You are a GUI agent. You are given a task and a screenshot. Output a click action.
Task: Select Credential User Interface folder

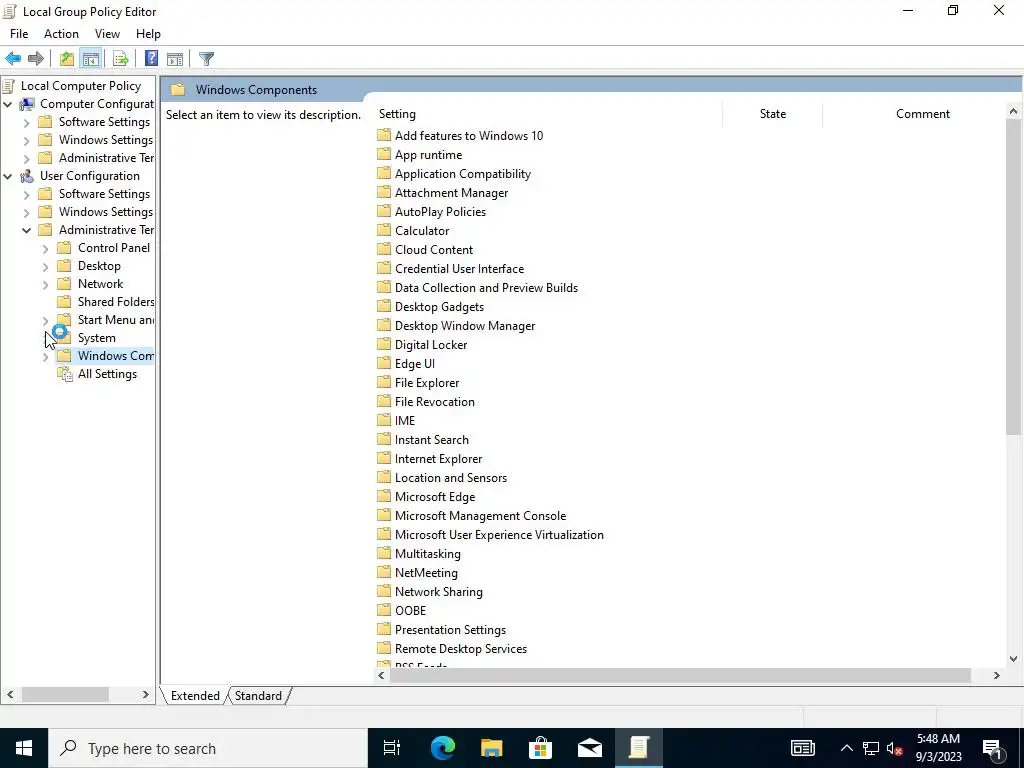459,268
